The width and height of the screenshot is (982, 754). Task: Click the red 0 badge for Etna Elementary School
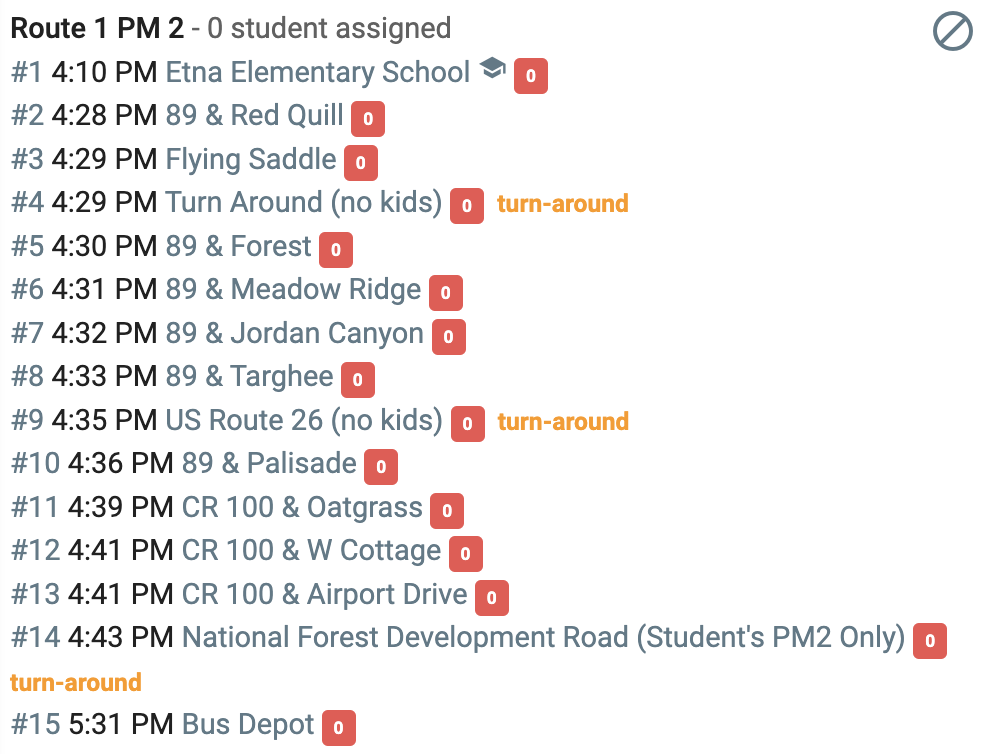pyautogui.click(x=530, y=76)
